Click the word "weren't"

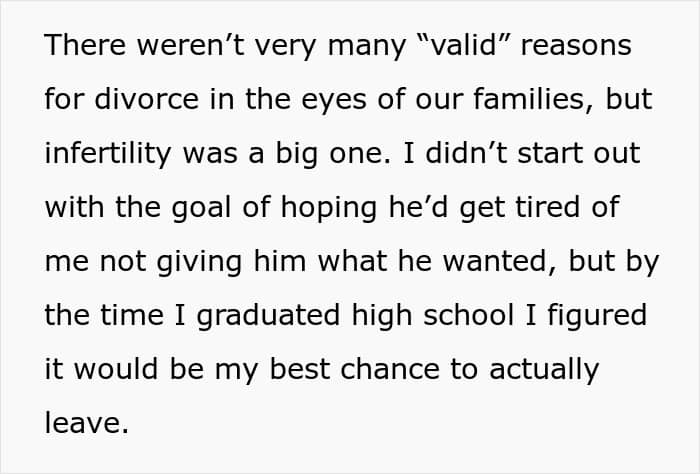coord(190,46)
